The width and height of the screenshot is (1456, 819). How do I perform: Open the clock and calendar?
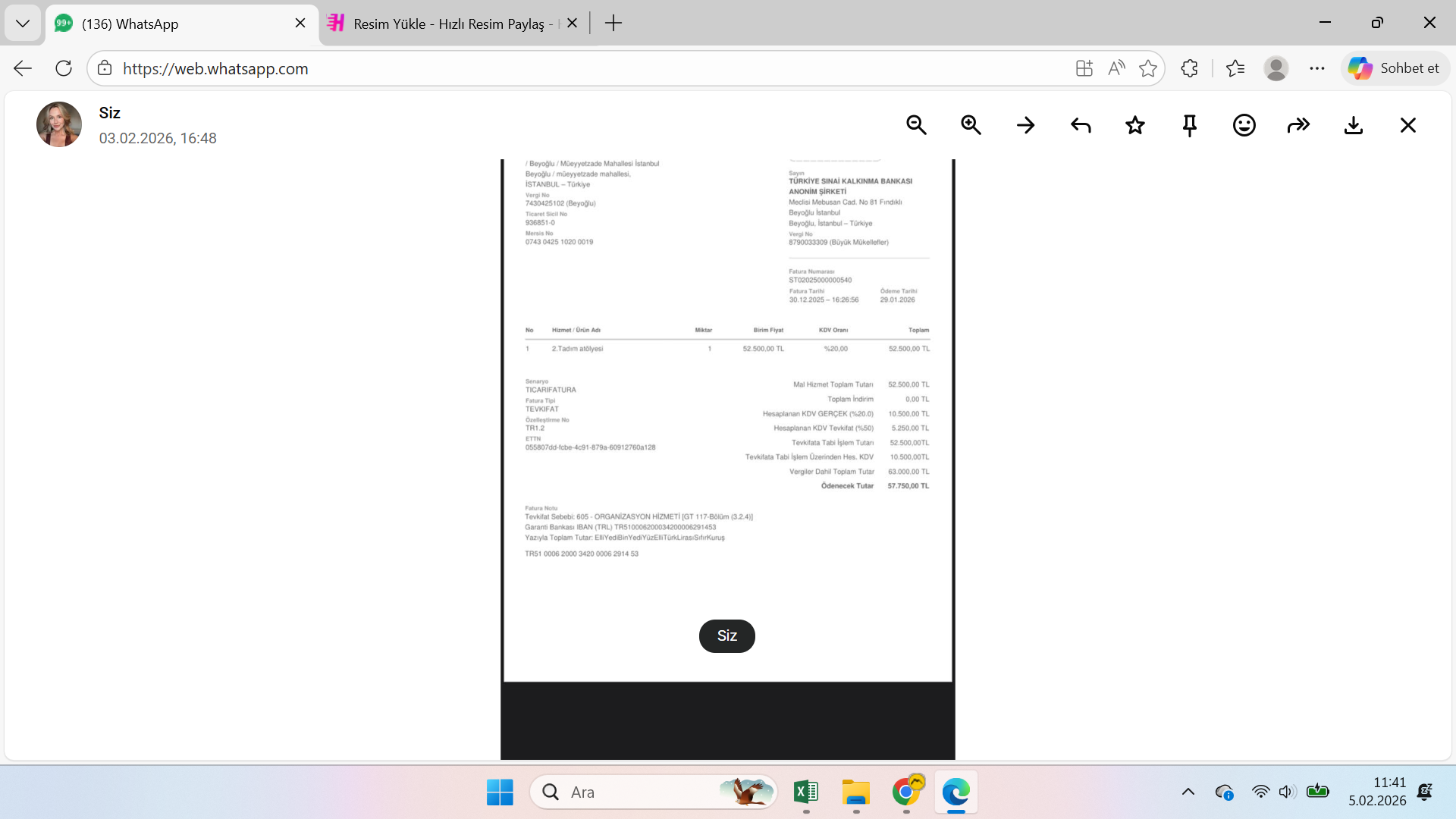pyautogui.click(x=1377, y=792)
